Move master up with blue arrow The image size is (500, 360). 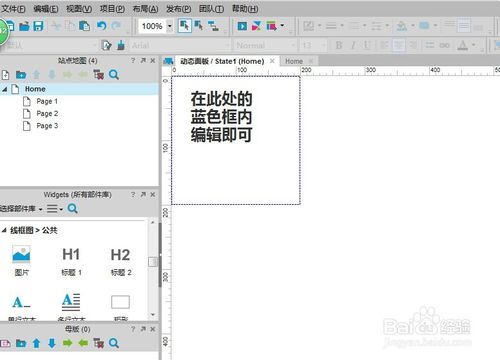pos(36,343)
